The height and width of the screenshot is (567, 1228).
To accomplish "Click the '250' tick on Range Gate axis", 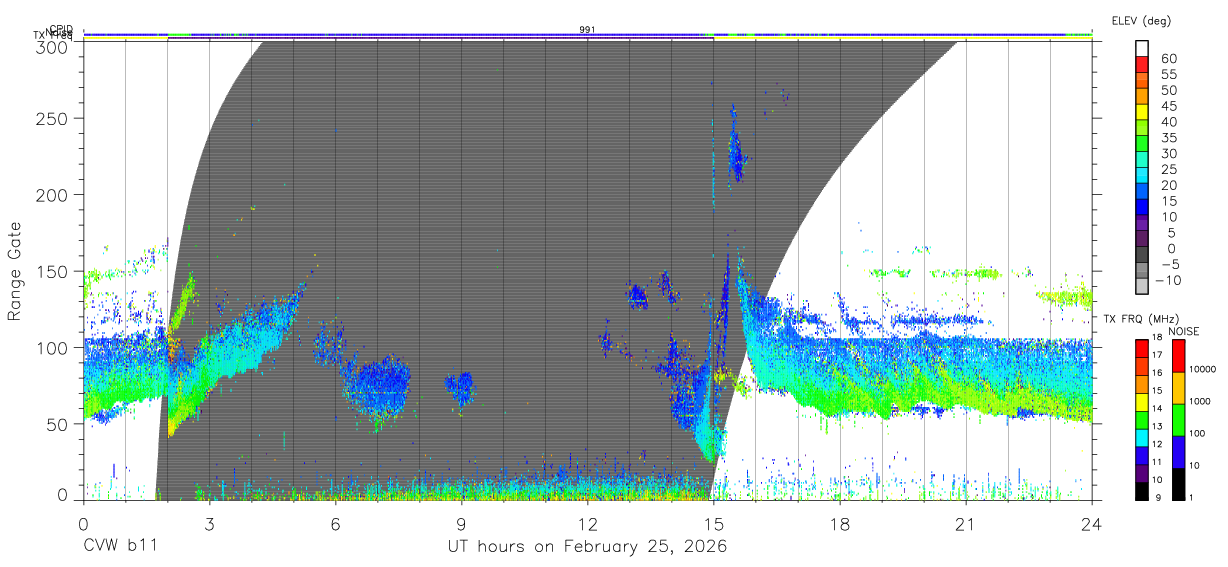I will pyautogui.click(x=50, y=118).
